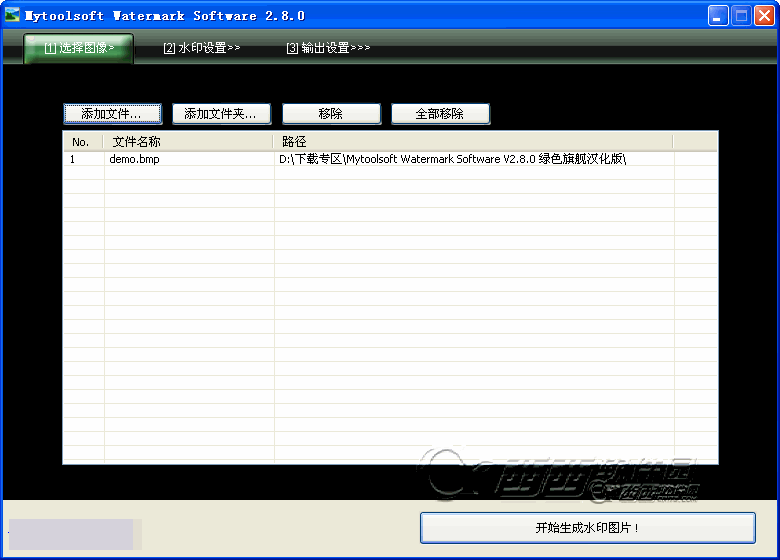This screenshot has height=560, width=780.
Task: Go to the 输出设置 tab
Action: 328,48
